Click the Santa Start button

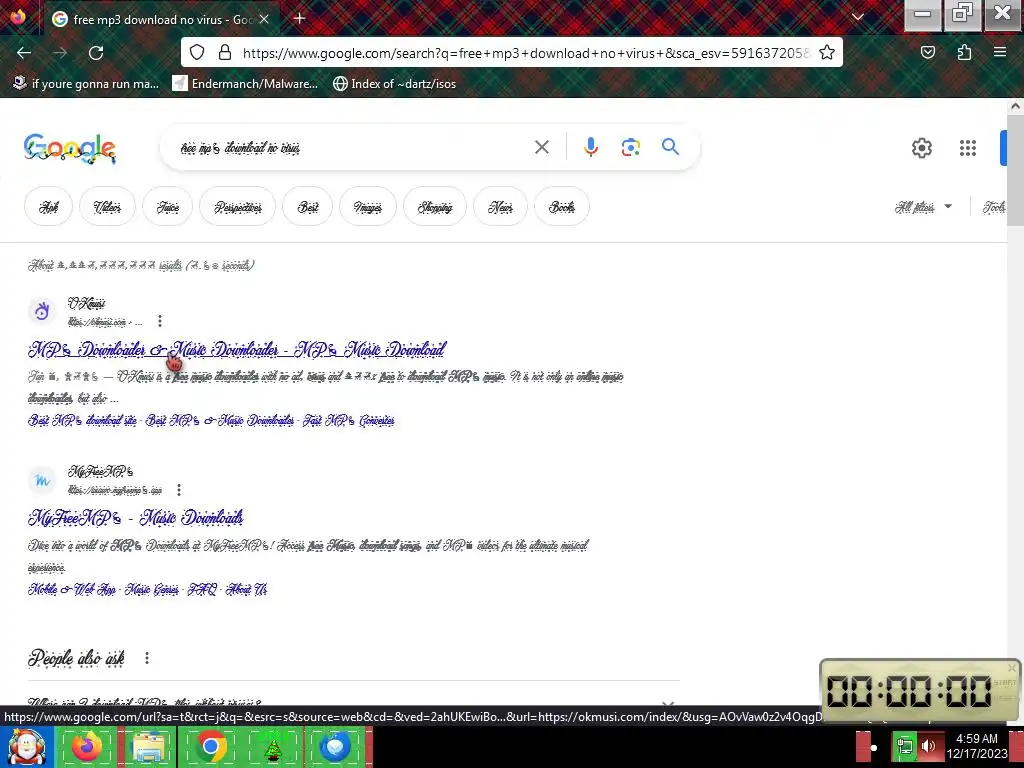pyautogui.click(x=26, y=746)
